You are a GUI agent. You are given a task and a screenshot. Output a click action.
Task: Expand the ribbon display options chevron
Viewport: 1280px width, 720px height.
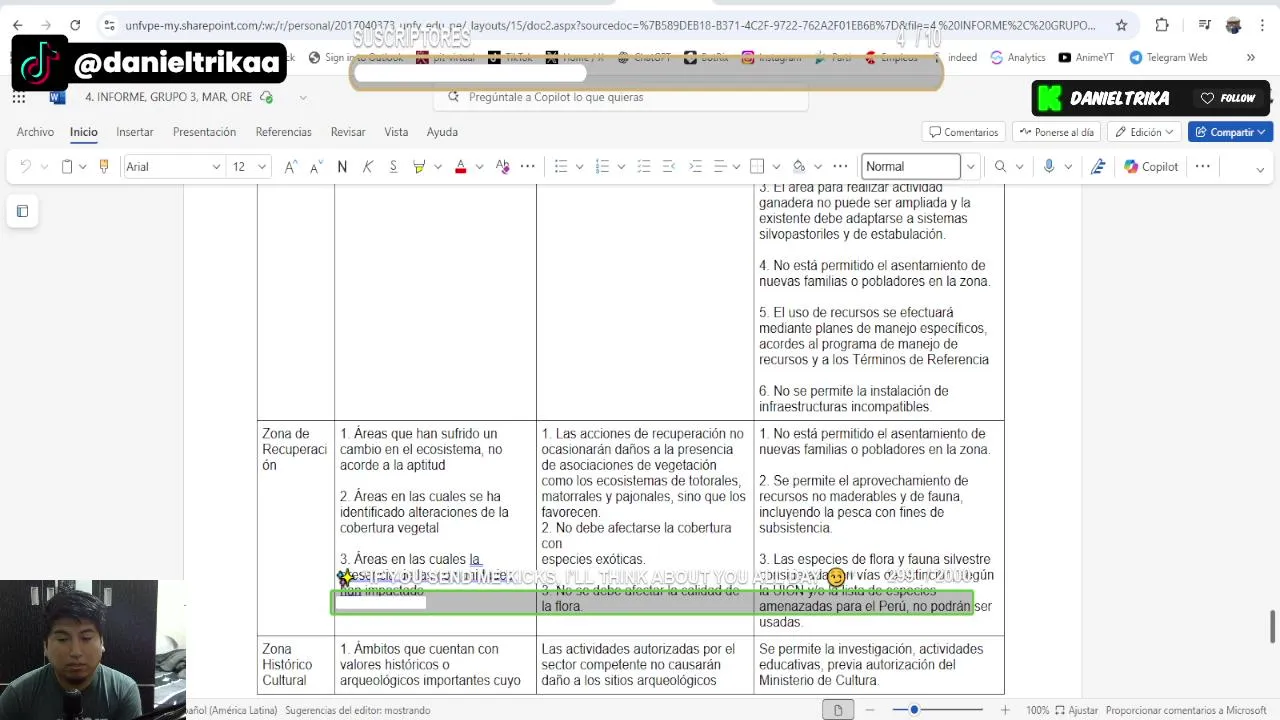(x=1260, y=168)
